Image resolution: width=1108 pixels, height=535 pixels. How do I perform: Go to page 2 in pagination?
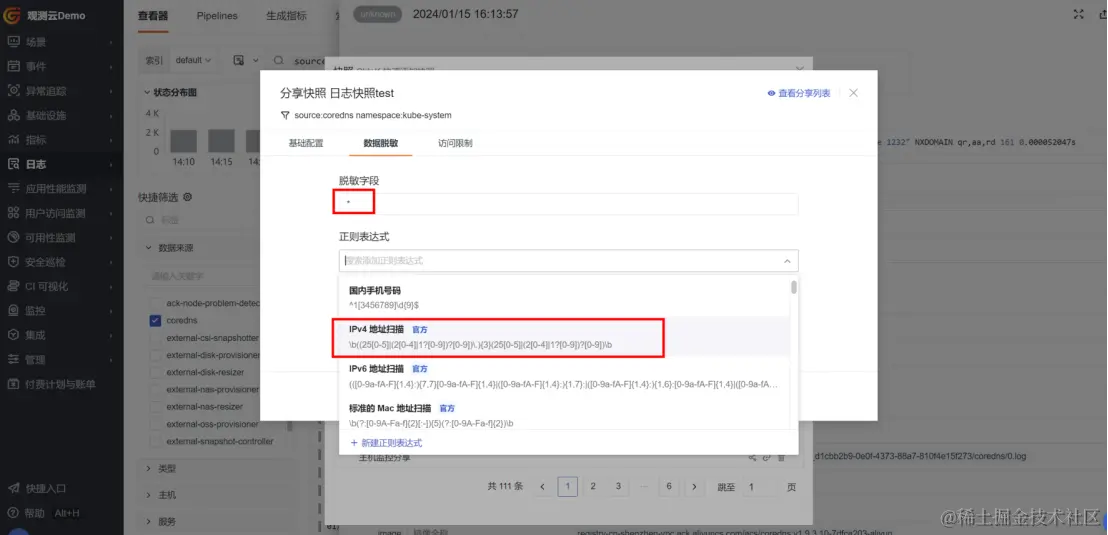593,486
